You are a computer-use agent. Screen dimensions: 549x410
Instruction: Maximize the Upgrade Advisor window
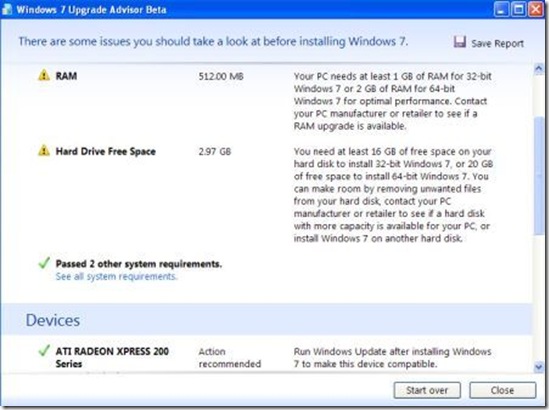coord(519,9)
